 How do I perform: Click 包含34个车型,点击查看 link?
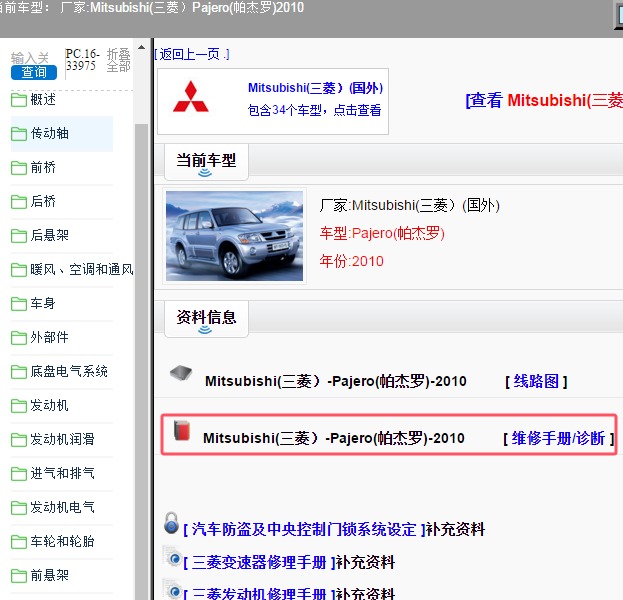(314, 110)
